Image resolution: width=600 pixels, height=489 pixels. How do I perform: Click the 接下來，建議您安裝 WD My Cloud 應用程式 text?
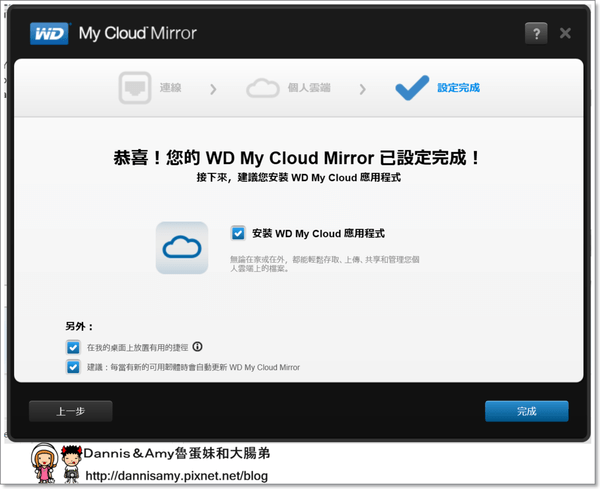[298, 178]
